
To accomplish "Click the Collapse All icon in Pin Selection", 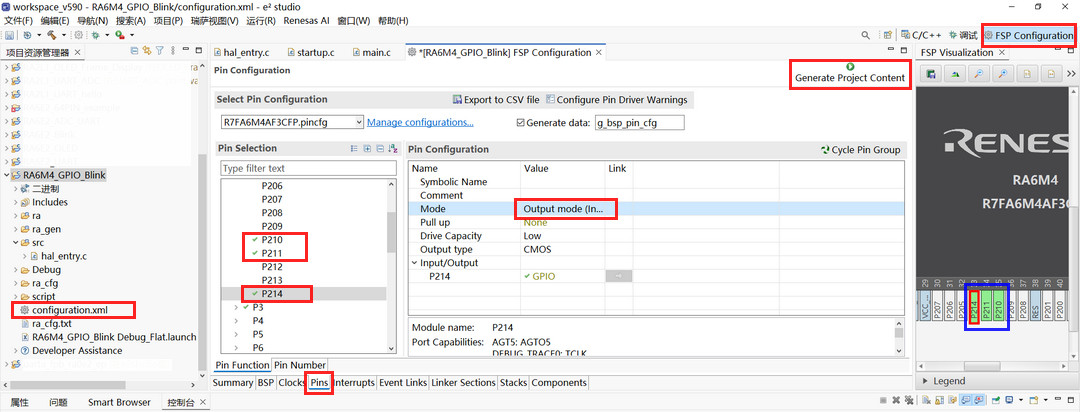I will (x=380, y=148).
